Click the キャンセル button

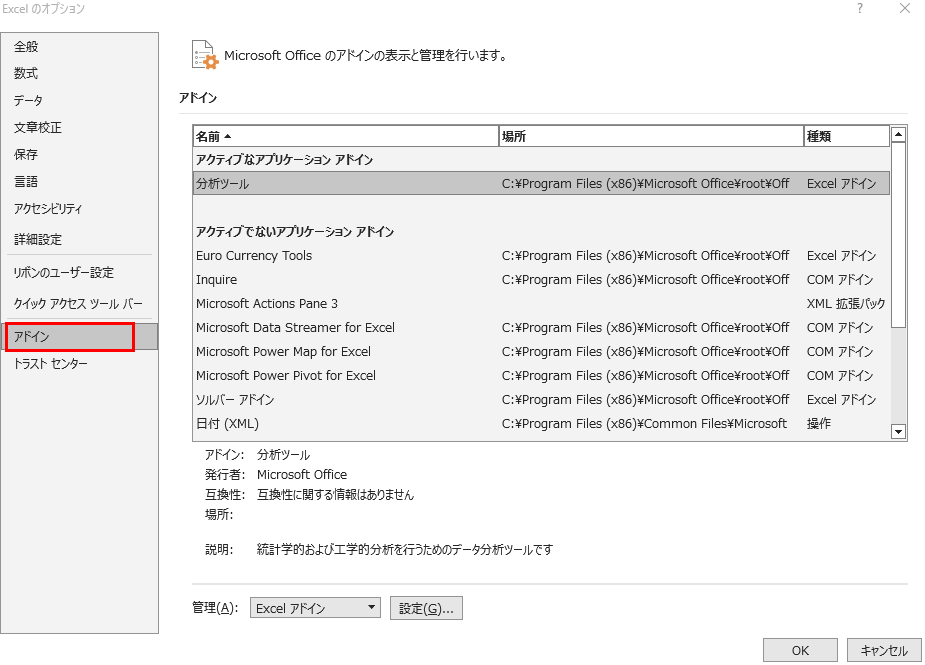[x=883, y=650]
